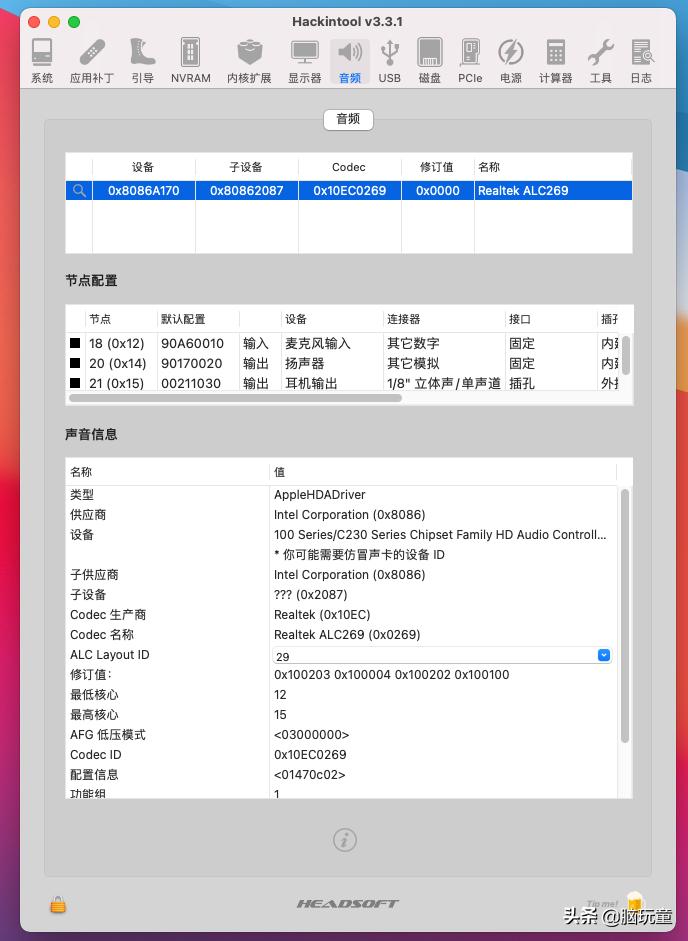Click the black square of node 18 (0x12)
This screenshot has height=941, width=688.
75,343
